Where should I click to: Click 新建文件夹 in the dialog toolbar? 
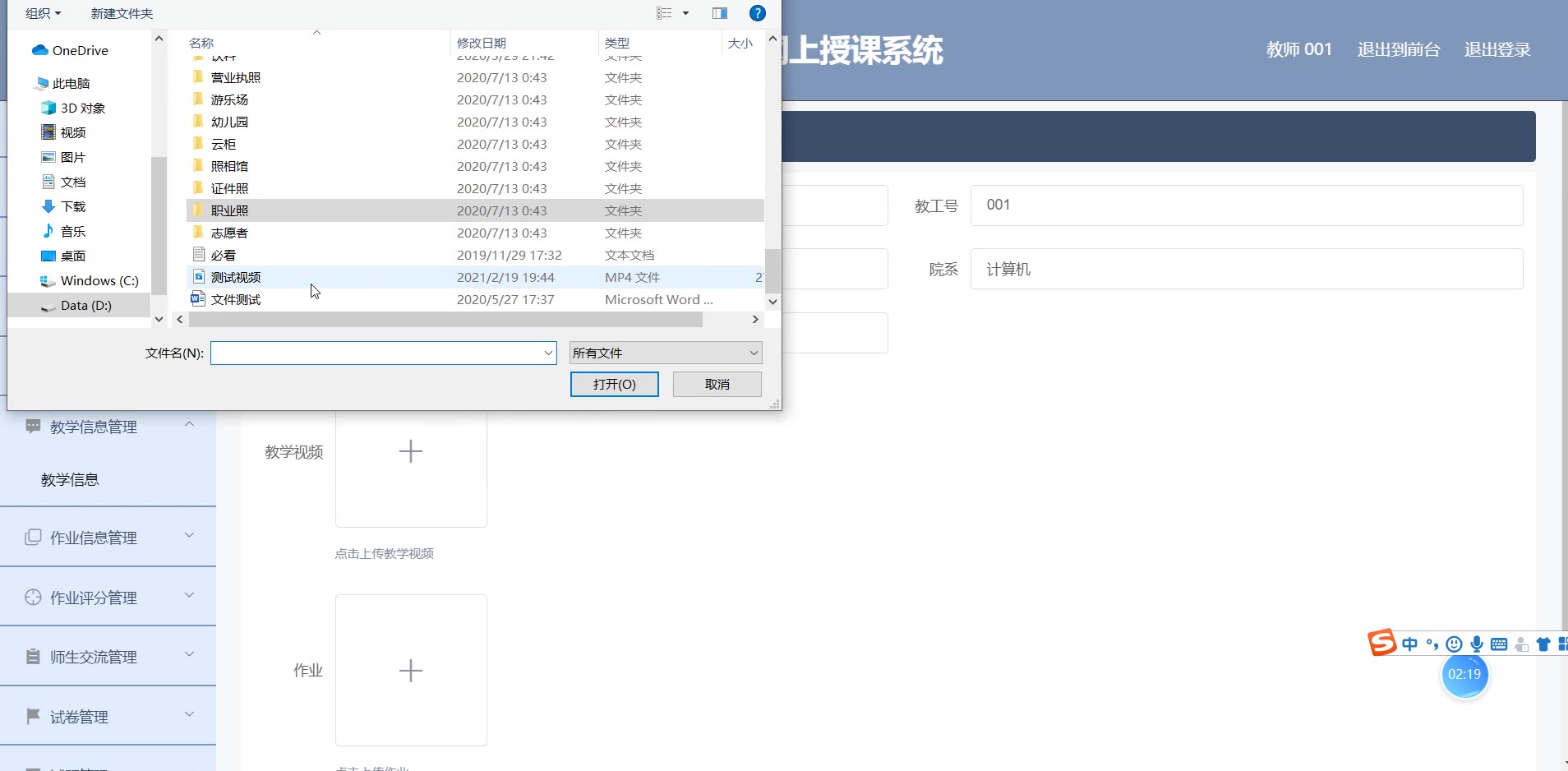click(x=122, y=13)
